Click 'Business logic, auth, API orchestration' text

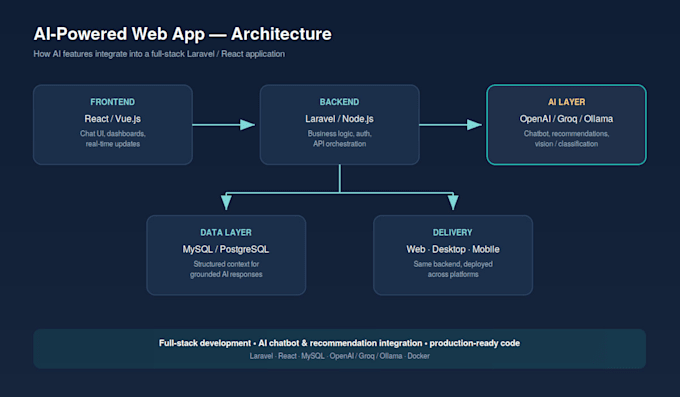(x=340, y=139)
